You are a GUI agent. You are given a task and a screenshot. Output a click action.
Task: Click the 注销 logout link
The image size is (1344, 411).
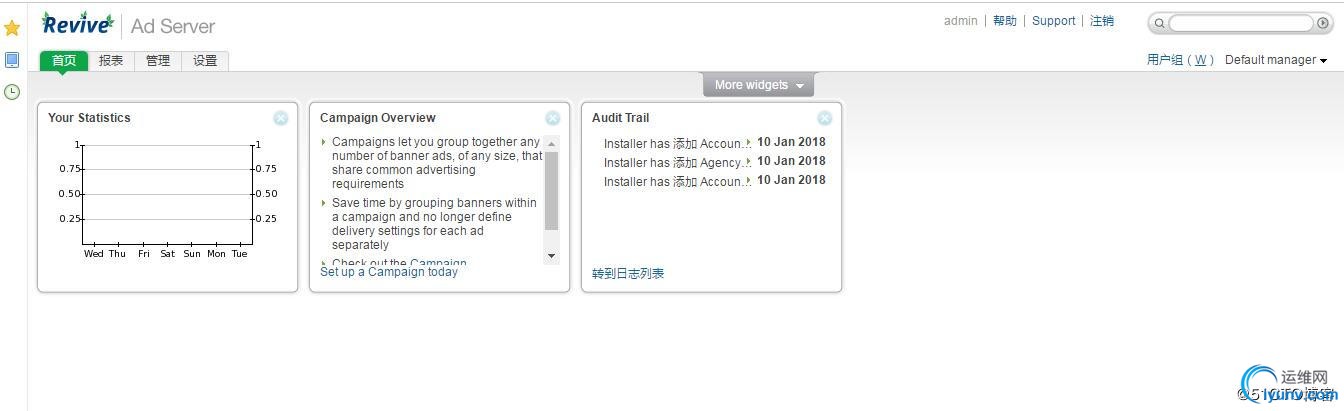tap(1102, 21)
